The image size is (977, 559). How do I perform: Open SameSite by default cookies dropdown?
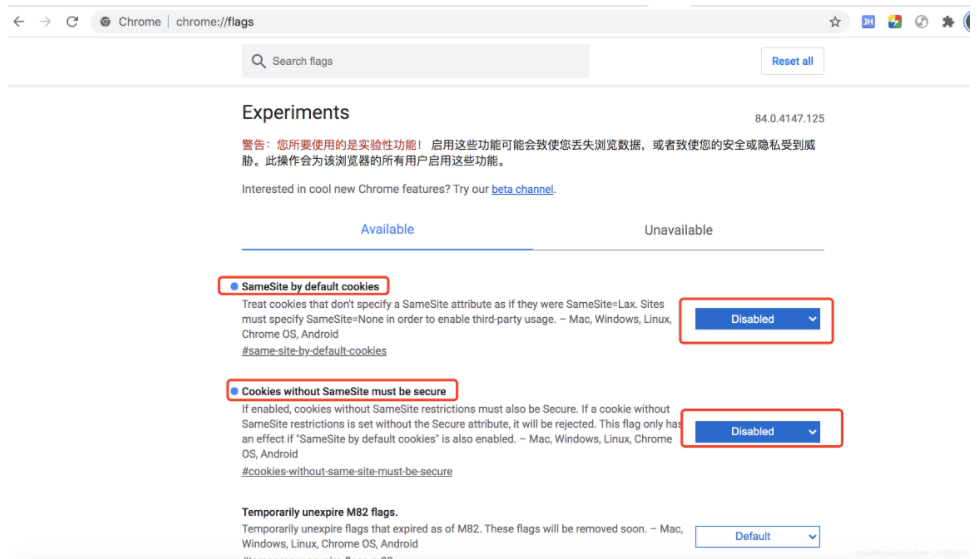757,319
